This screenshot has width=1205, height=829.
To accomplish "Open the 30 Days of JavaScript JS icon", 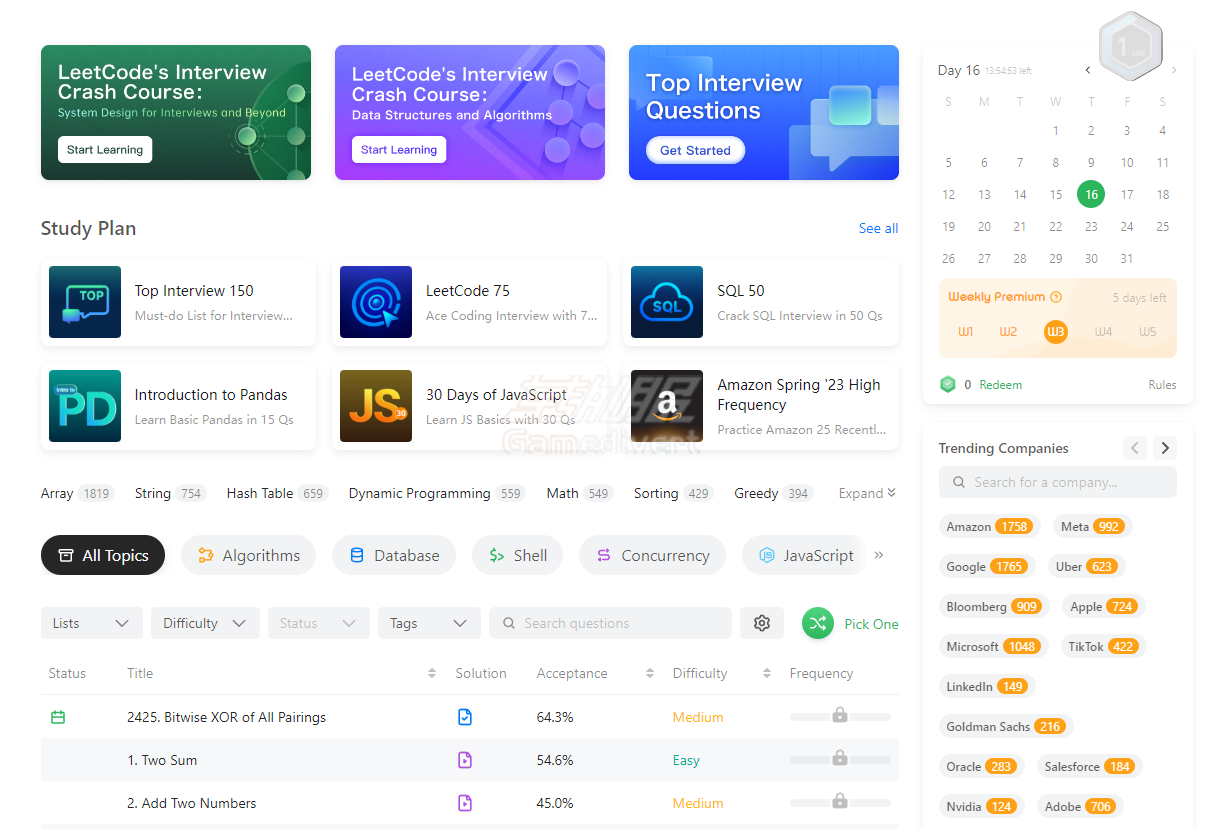I will pyautogui.click(x=376, y=406).
